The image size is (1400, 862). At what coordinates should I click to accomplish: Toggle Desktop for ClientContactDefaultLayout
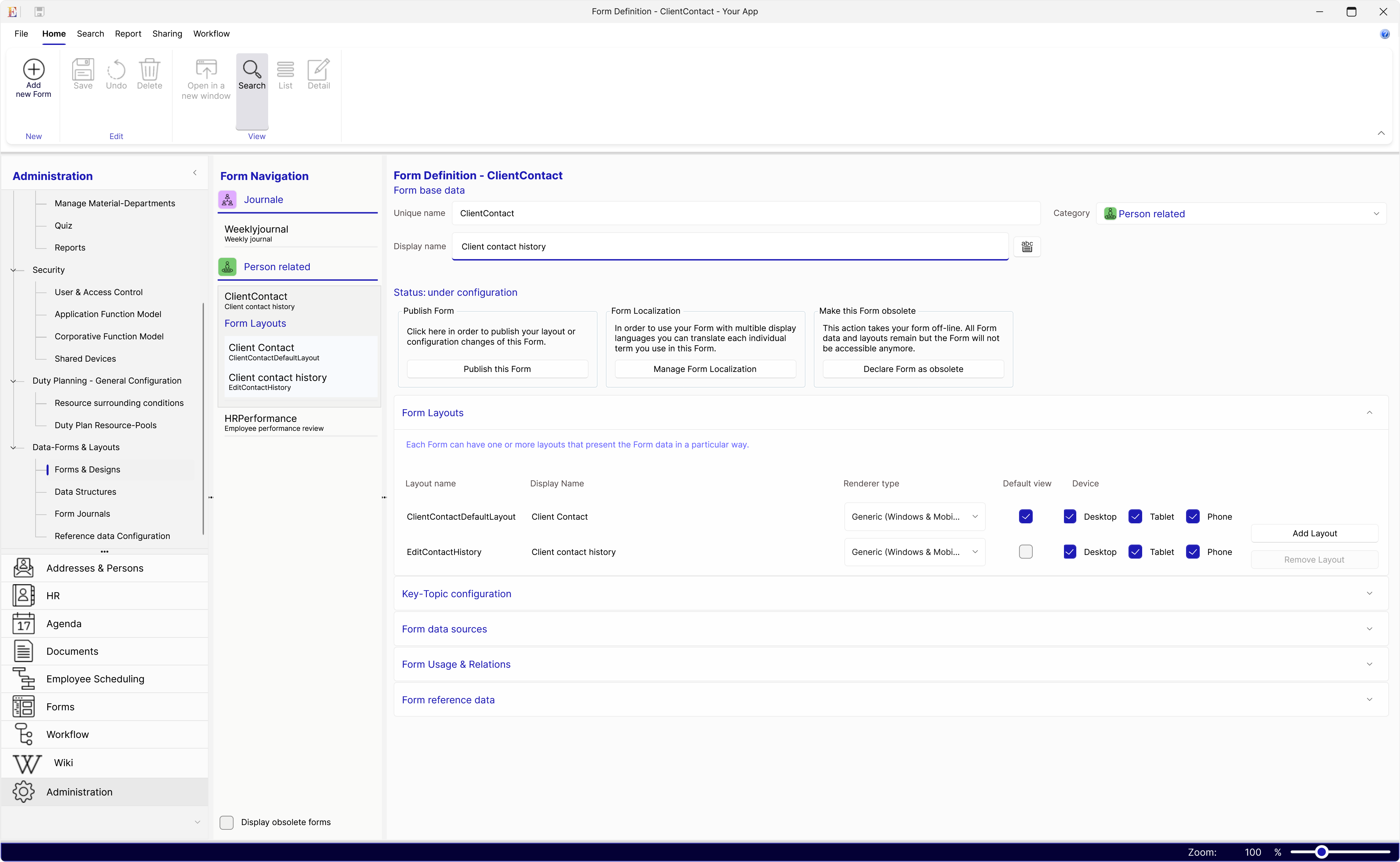click(x=1070, y=517)
